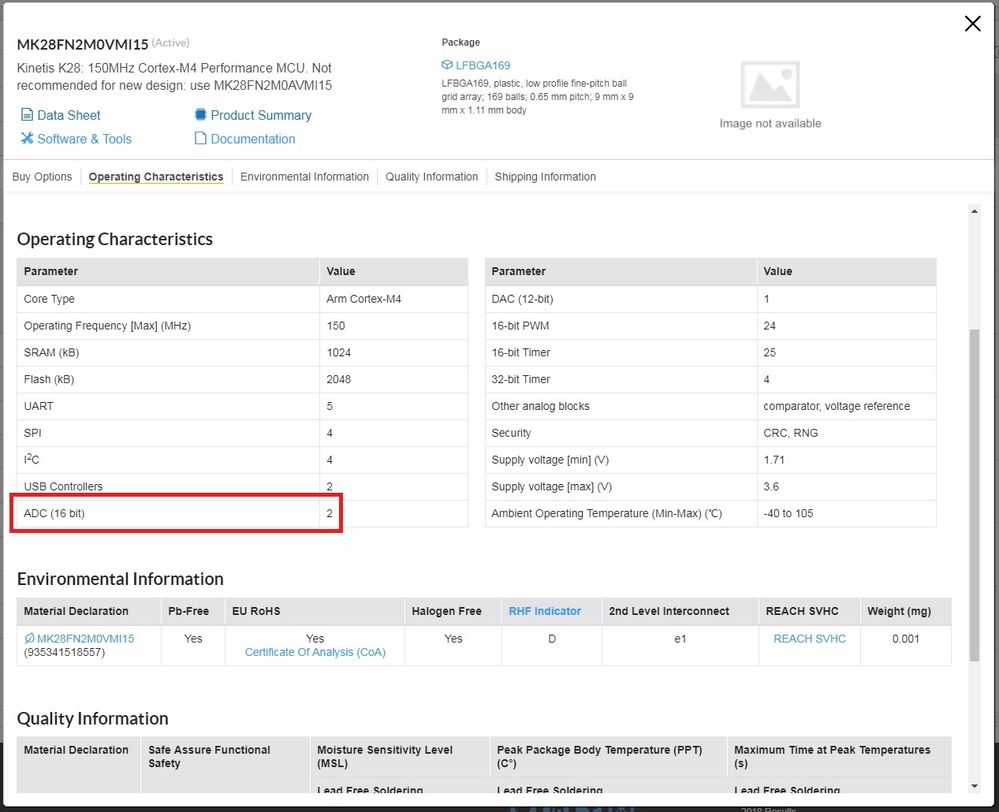Viewport: 999px width, 812px height.
Task: Click the leaf icon beside the MK28FN2M0VMI15 link
Action: [29, 638]
